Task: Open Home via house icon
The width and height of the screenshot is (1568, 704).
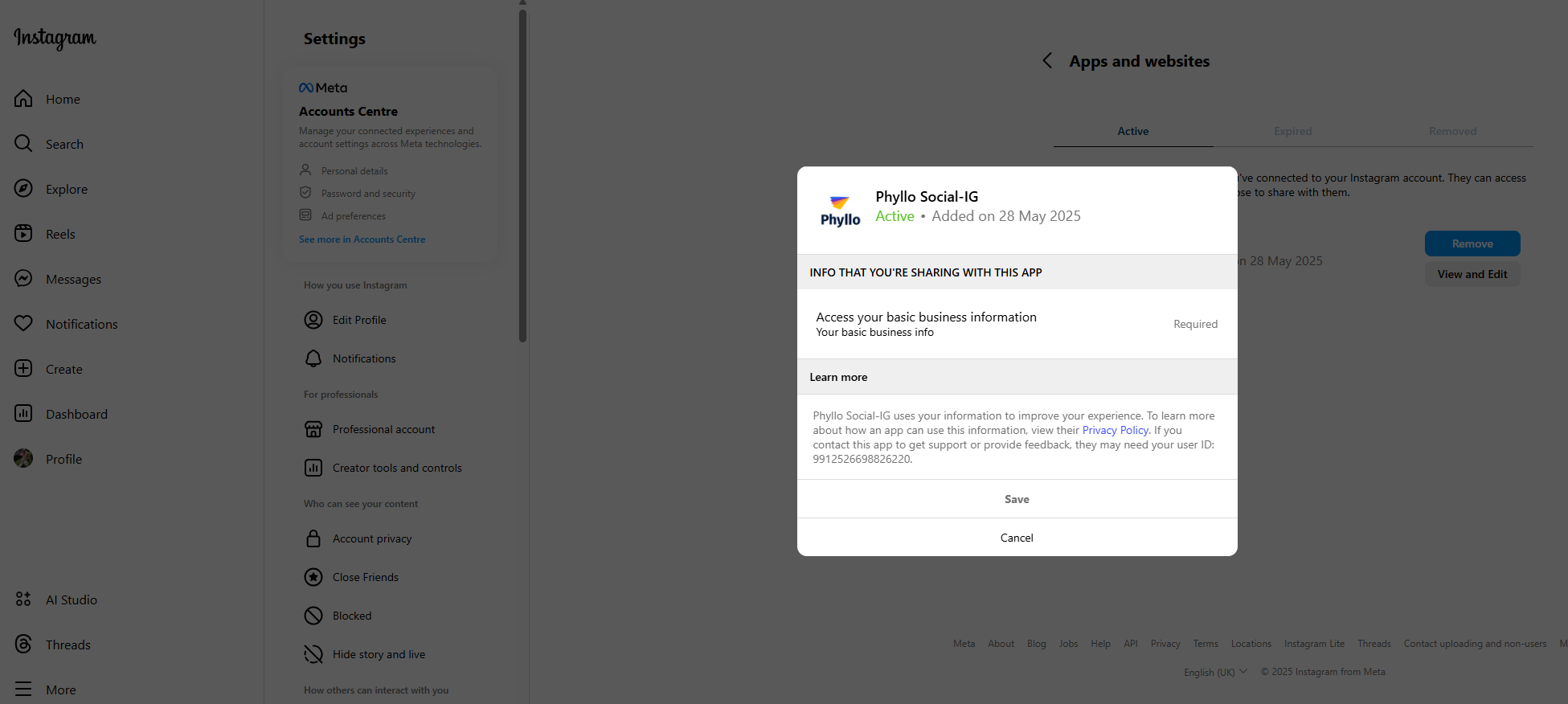Action: tap(23, 99)
